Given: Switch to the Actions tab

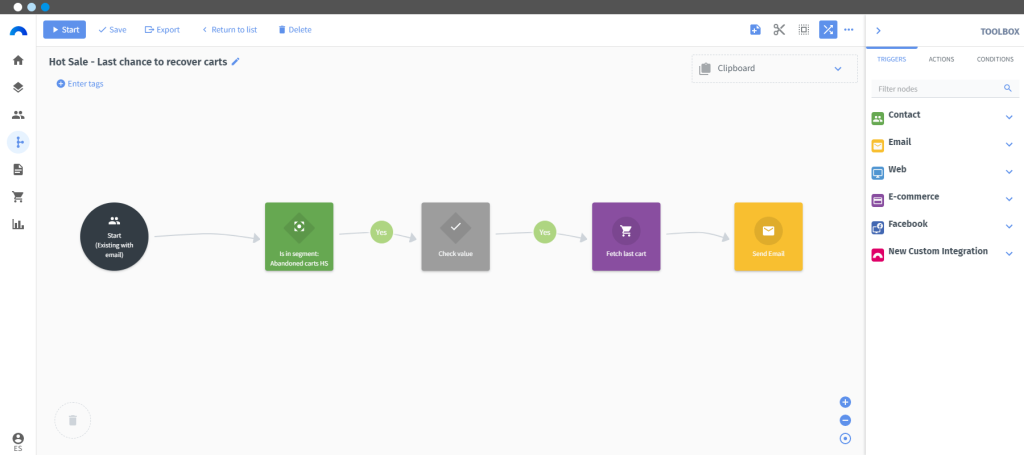Looking at the screenshot, I should click(941, 59).
